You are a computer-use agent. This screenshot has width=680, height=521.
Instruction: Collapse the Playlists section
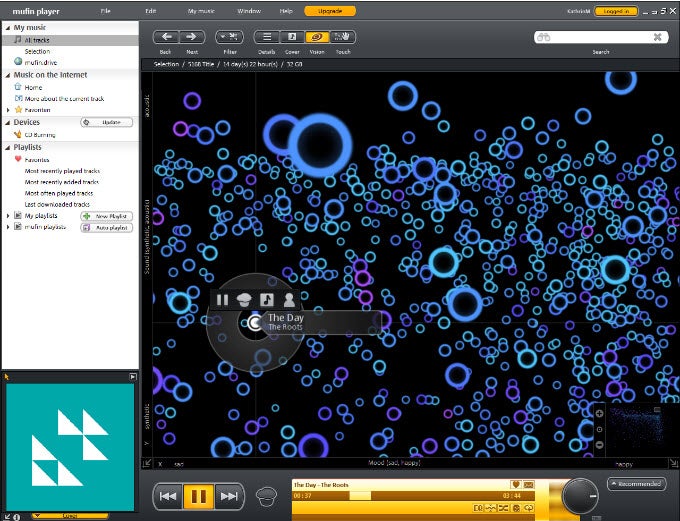coord(7,148)
